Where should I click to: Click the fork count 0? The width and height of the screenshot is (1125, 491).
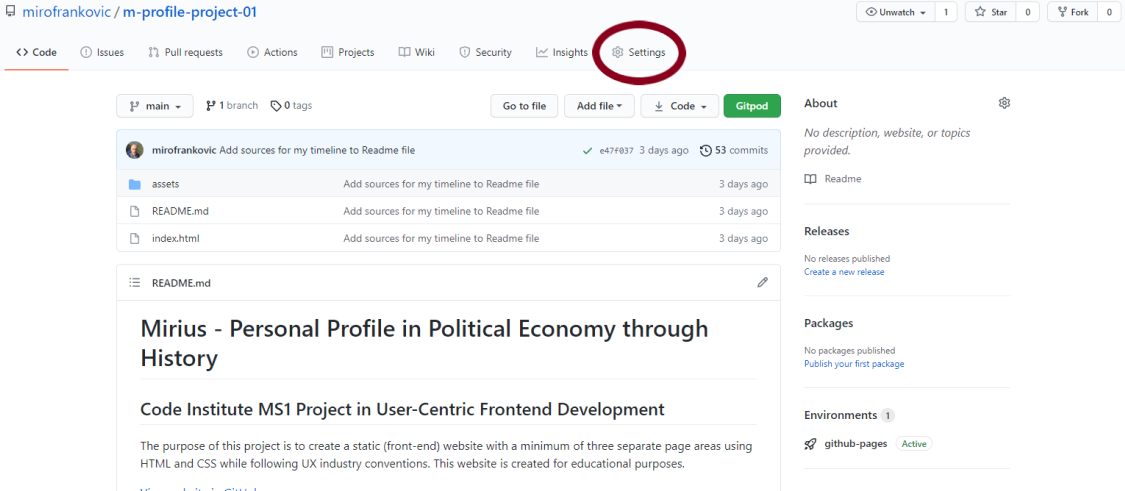point(1110,12)
